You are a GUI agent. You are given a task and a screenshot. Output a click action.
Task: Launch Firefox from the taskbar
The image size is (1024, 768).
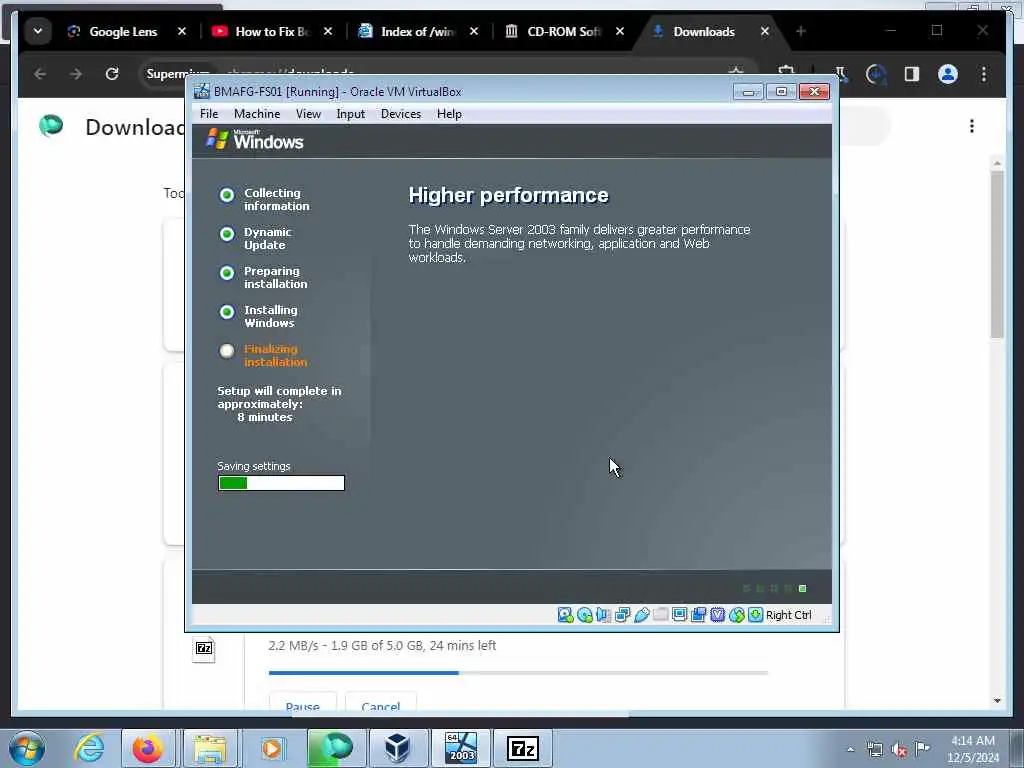[x=148, y=748]
